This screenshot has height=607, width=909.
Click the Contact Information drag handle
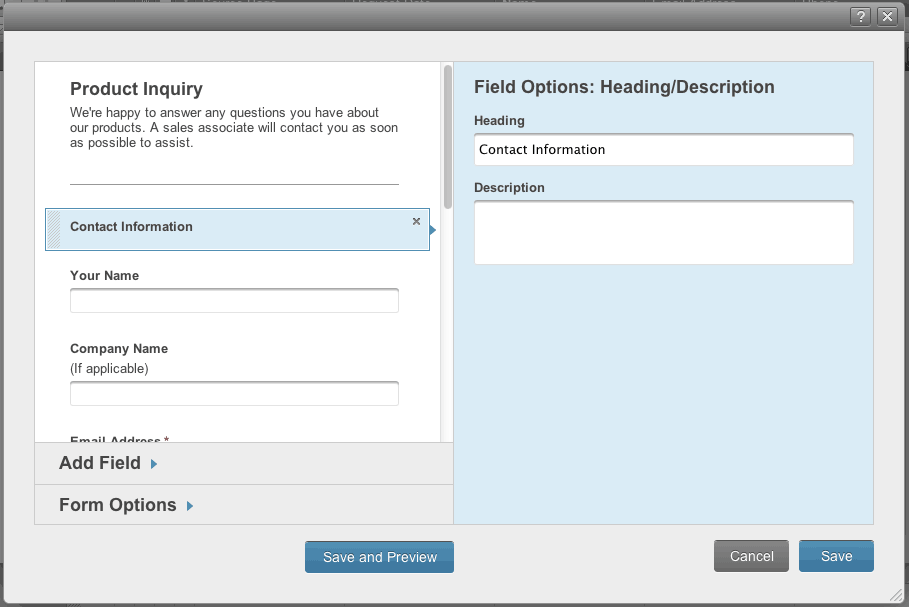54,229
